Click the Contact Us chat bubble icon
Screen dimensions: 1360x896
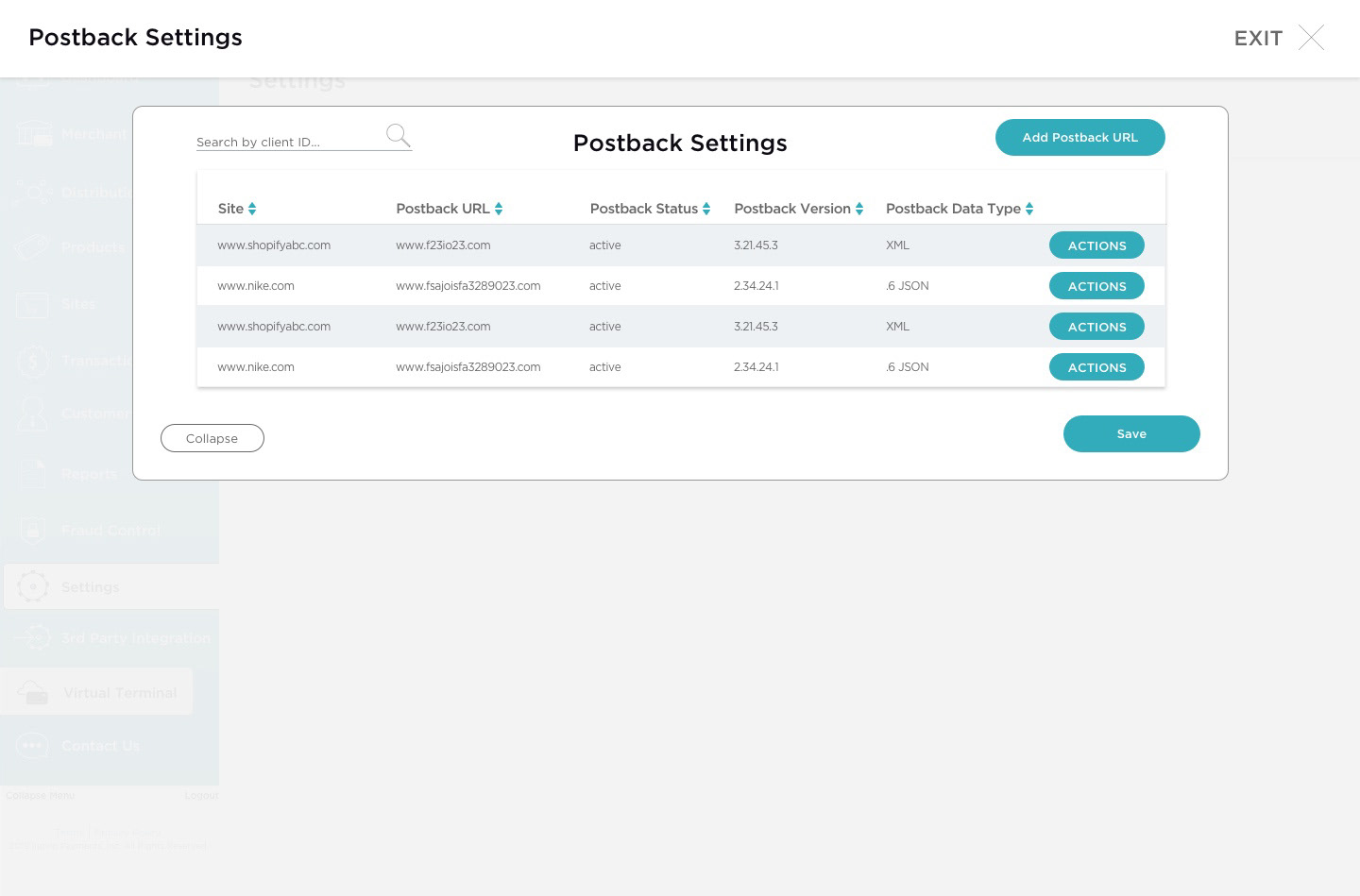click(x=33, y=746)
